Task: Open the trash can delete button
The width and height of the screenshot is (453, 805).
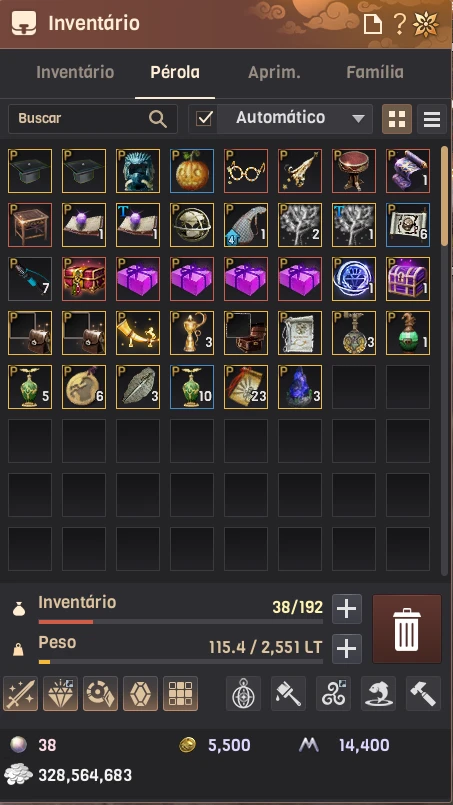Action: pos(407,628)
